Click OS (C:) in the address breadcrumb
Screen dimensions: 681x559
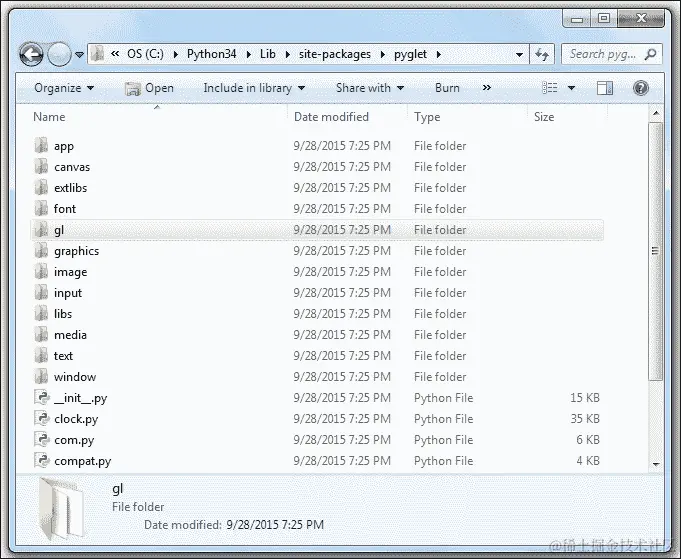[145, 54]
